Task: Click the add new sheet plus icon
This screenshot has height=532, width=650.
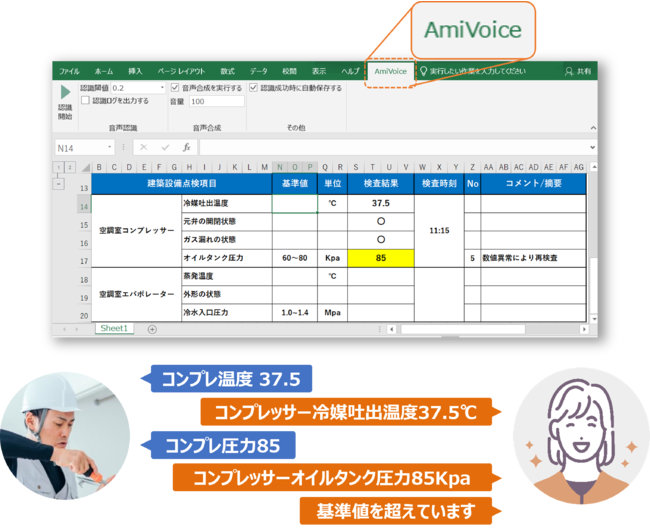Action: (x=152, y=329)
